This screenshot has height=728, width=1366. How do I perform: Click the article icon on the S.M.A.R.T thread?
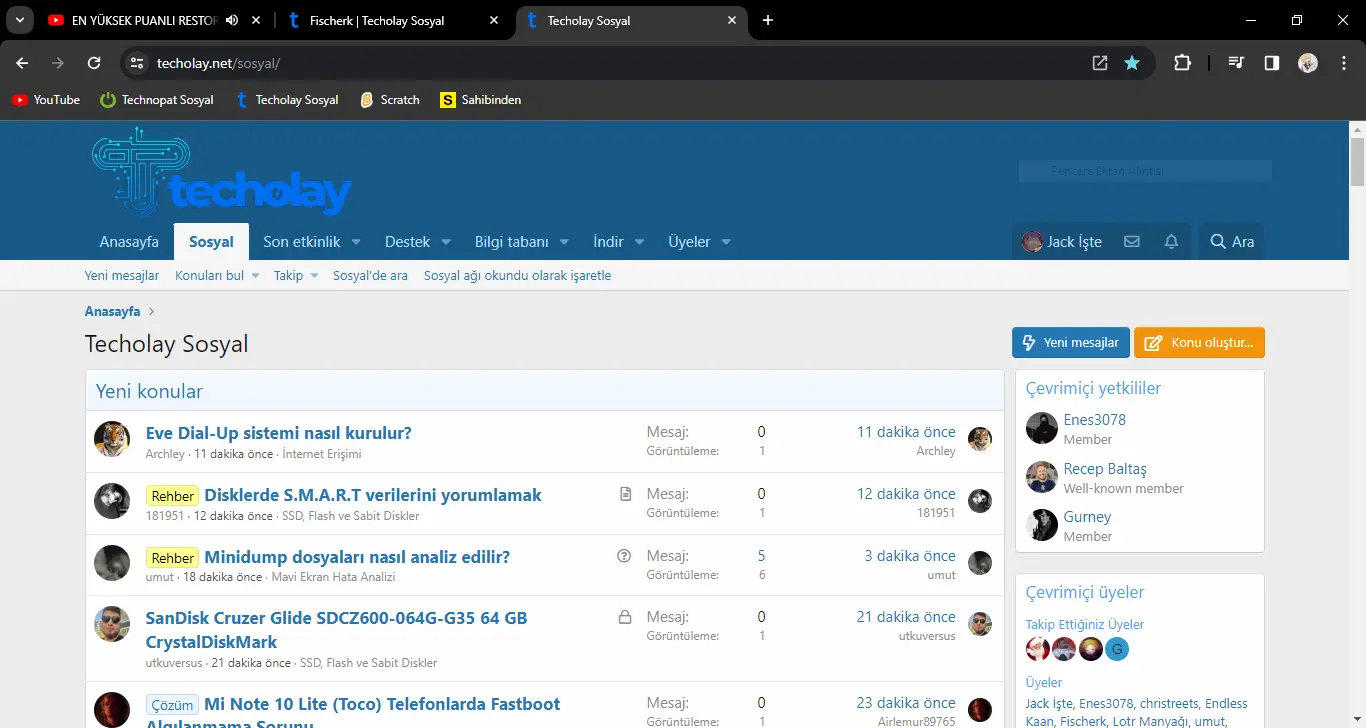tap(625, 494)
